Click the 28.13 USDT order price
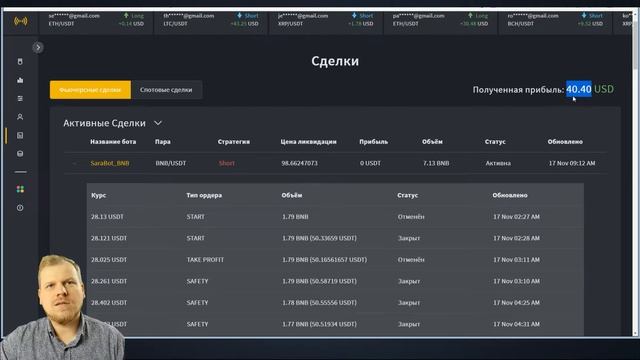 coord(107,217)
